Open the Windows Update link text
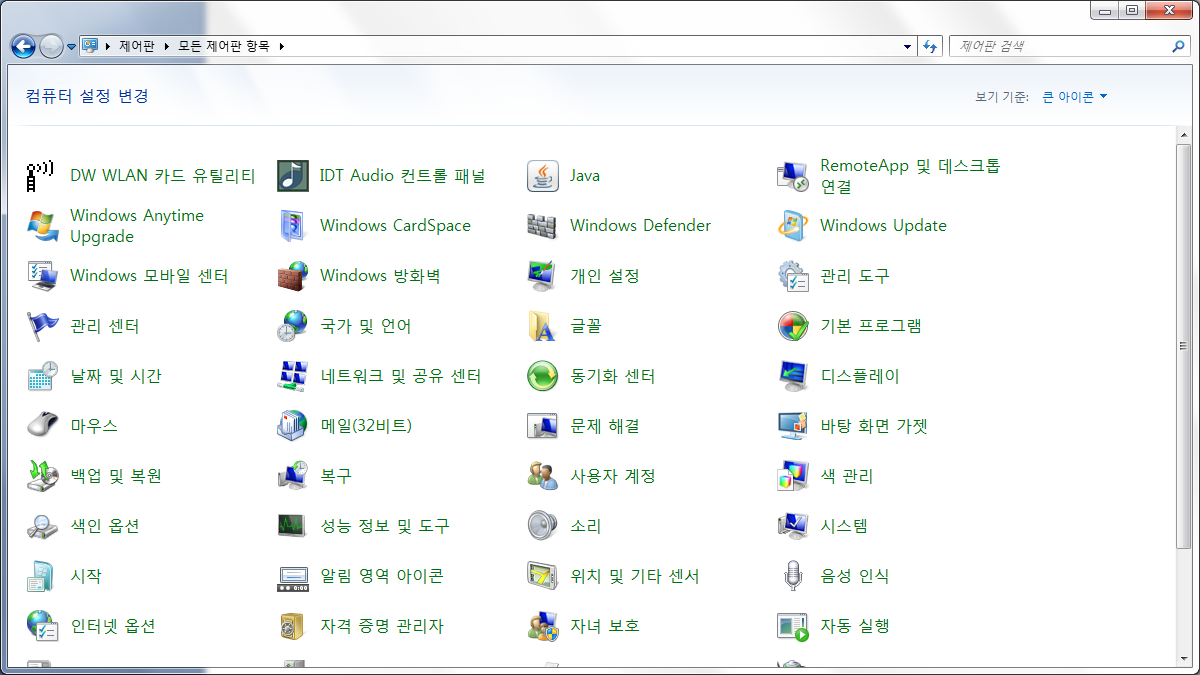This screenshot has height=675, width=1200. tap(883, 226)
